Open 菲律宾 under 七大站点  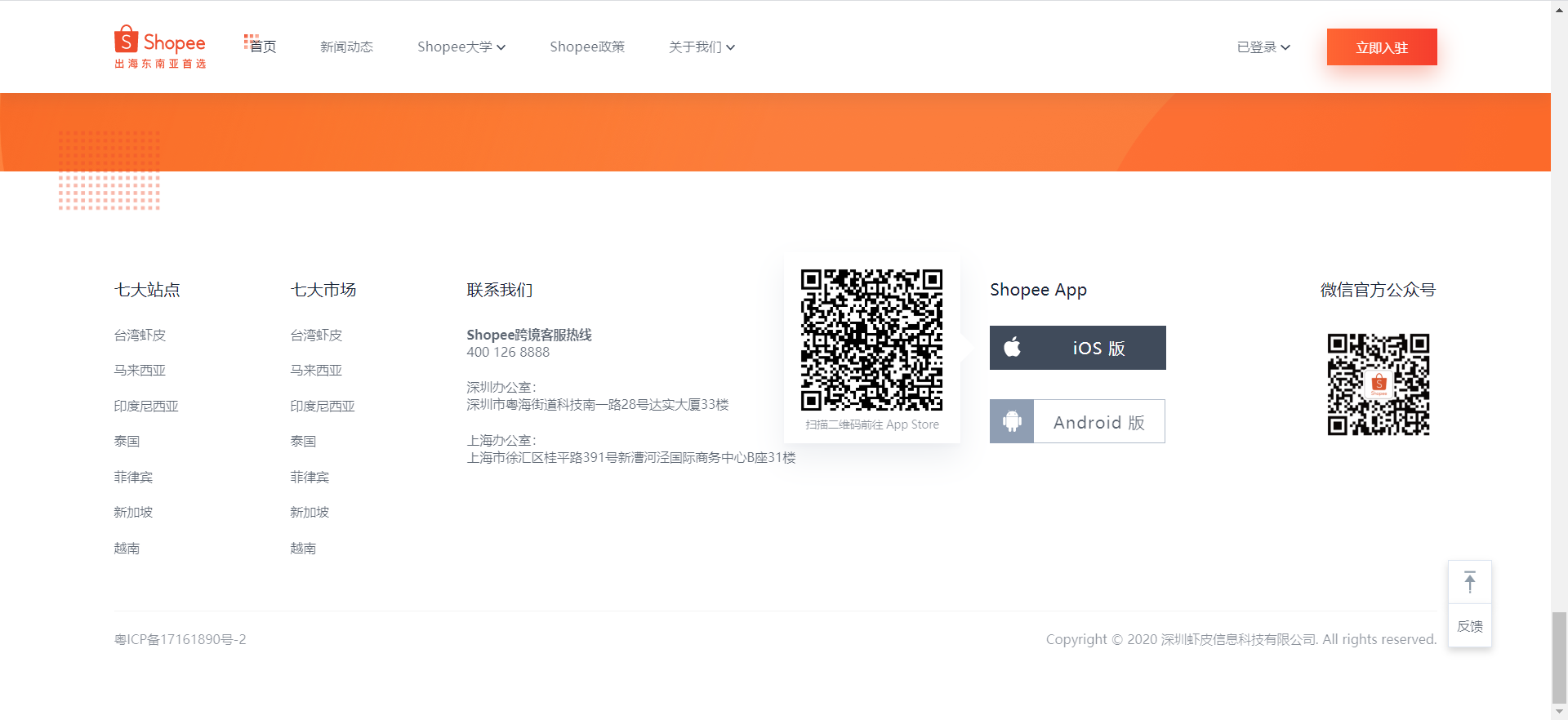click(133, 478)
